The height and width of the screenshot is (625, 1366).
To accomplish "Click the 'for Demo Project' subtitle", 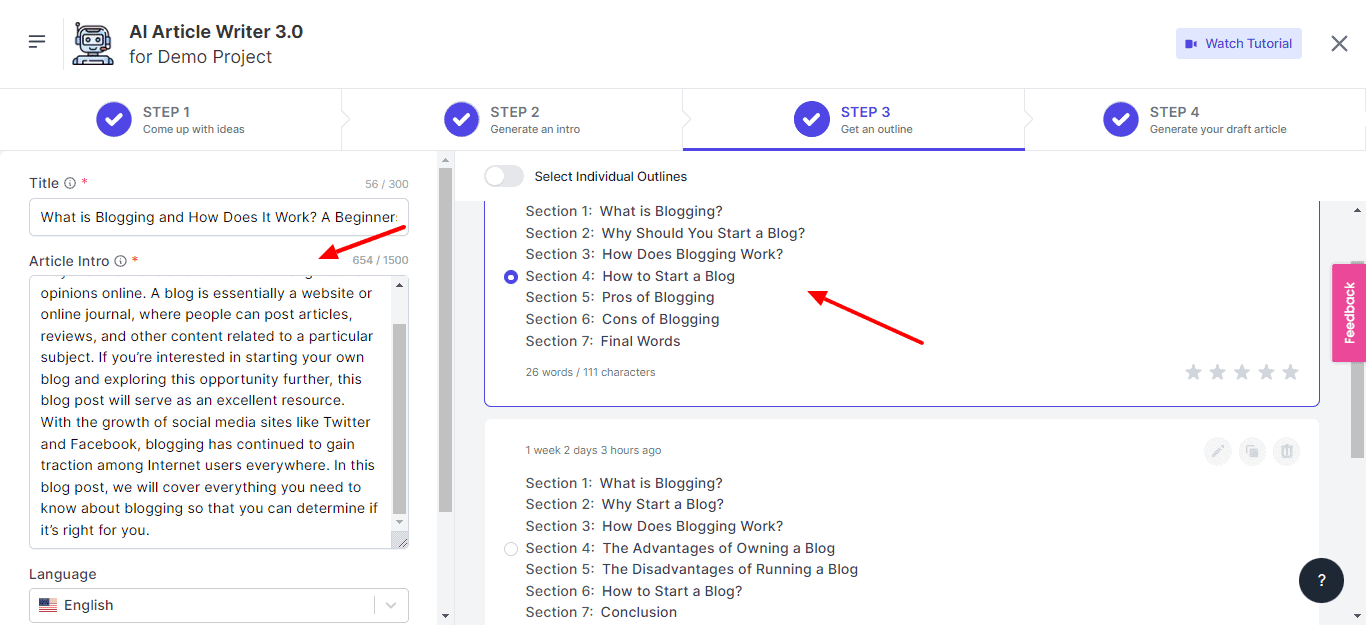I will coord(200,57).
